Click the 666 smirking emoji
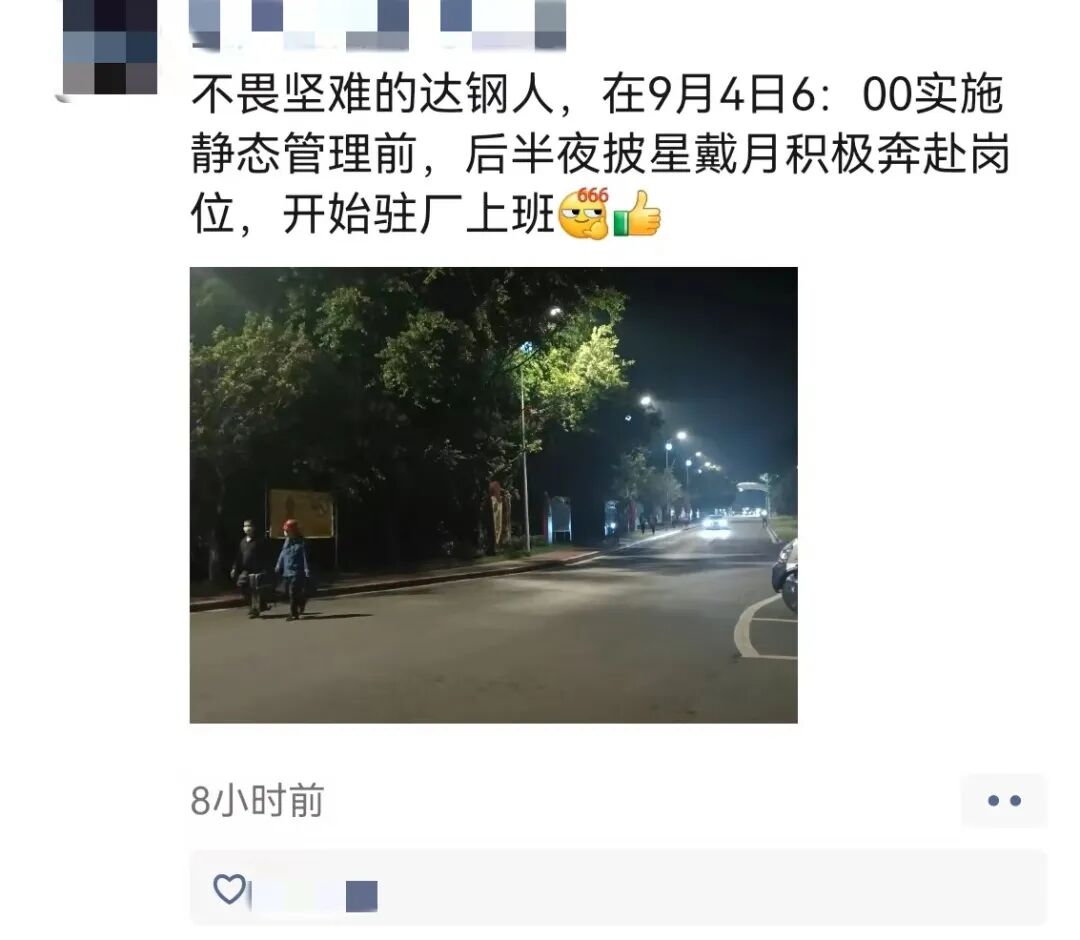Viewport: 1080px width, 940px height. coord(584,213)
